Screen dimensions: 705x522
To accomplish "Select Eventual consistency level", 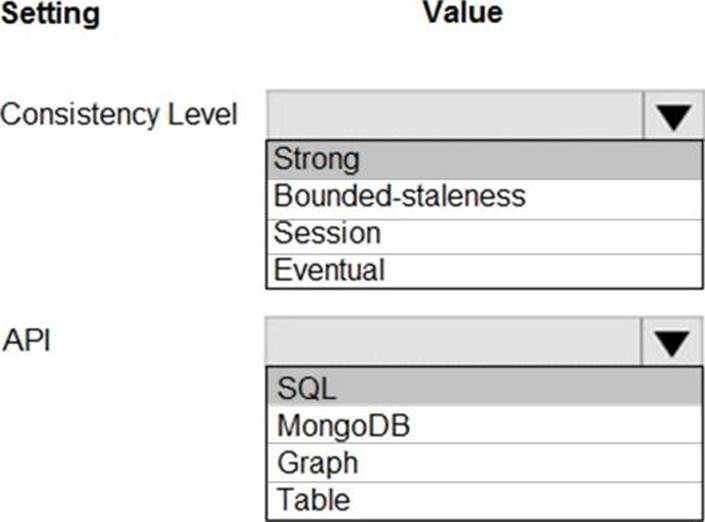I will pyautogui.click(x=484, y=270).
